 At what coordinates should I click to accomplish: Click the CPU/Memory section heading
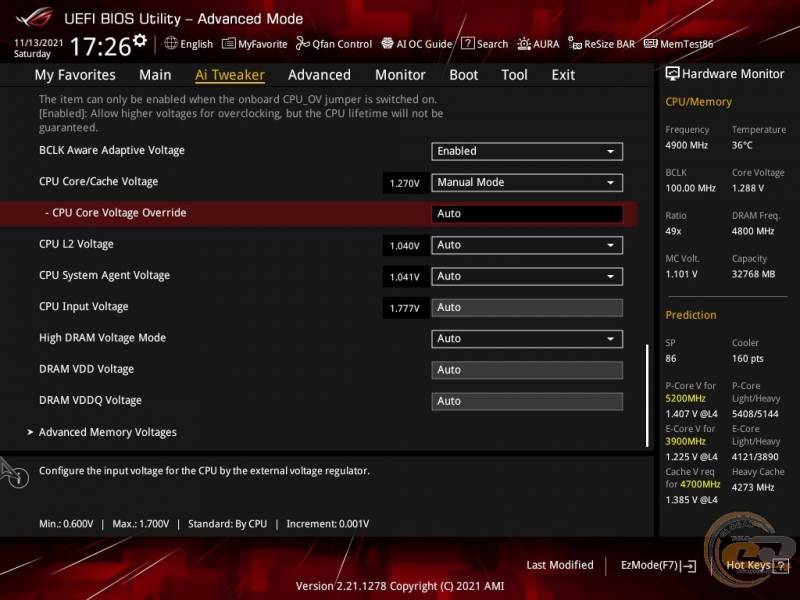coord(698,102)
